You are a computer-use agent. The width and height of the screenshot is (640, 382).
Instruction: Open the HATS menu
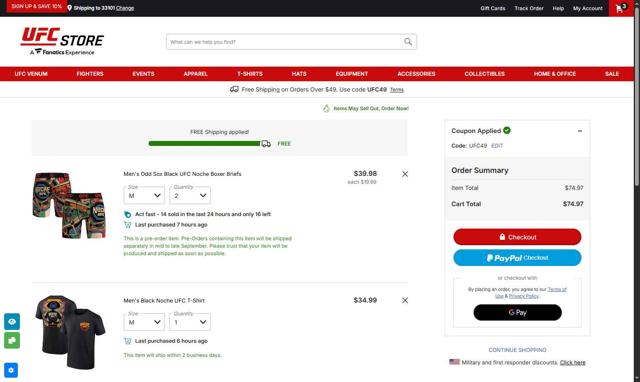299,74
